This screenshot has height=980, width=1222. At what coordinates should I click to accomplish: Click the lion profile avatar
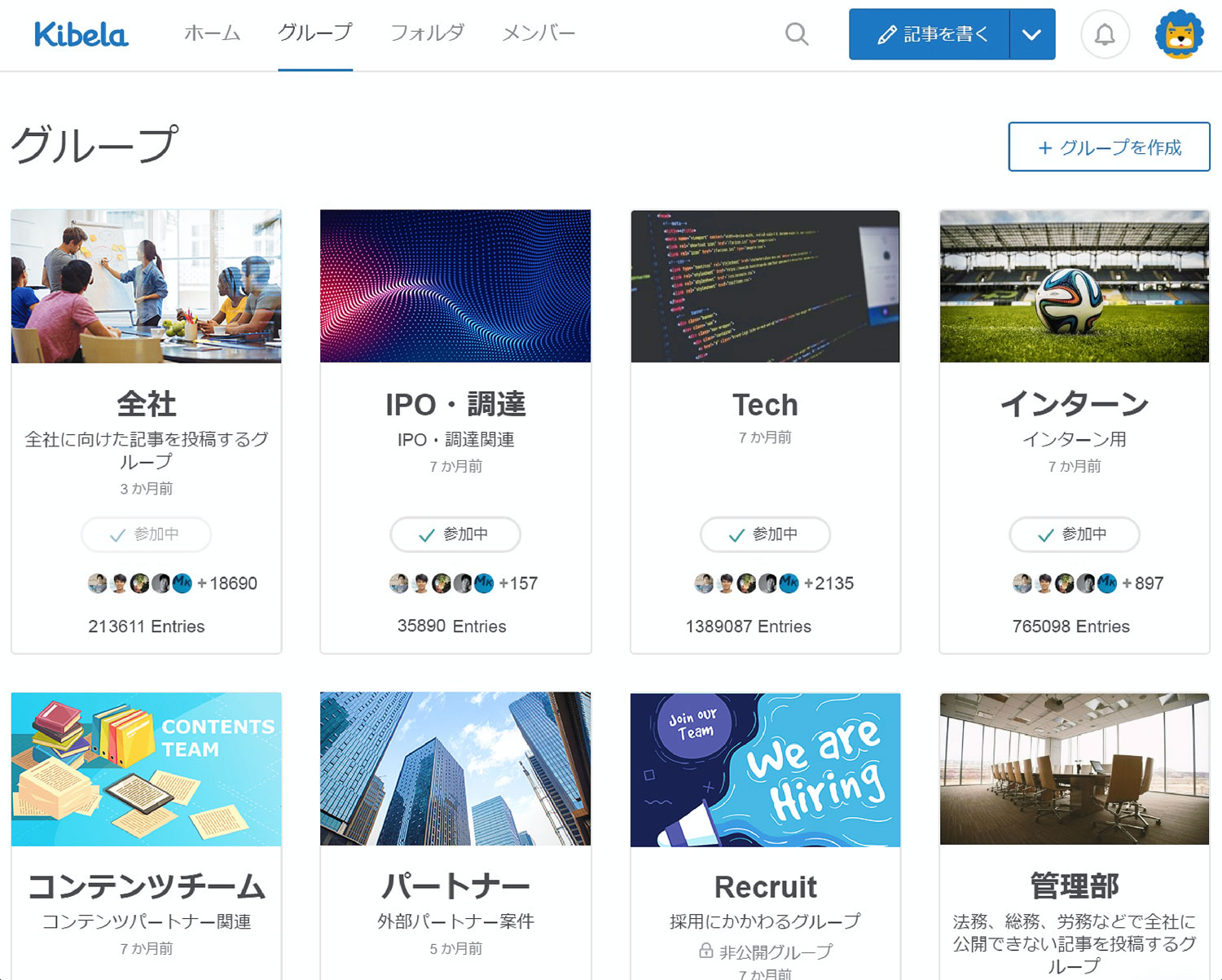(x=1179, y=34)
